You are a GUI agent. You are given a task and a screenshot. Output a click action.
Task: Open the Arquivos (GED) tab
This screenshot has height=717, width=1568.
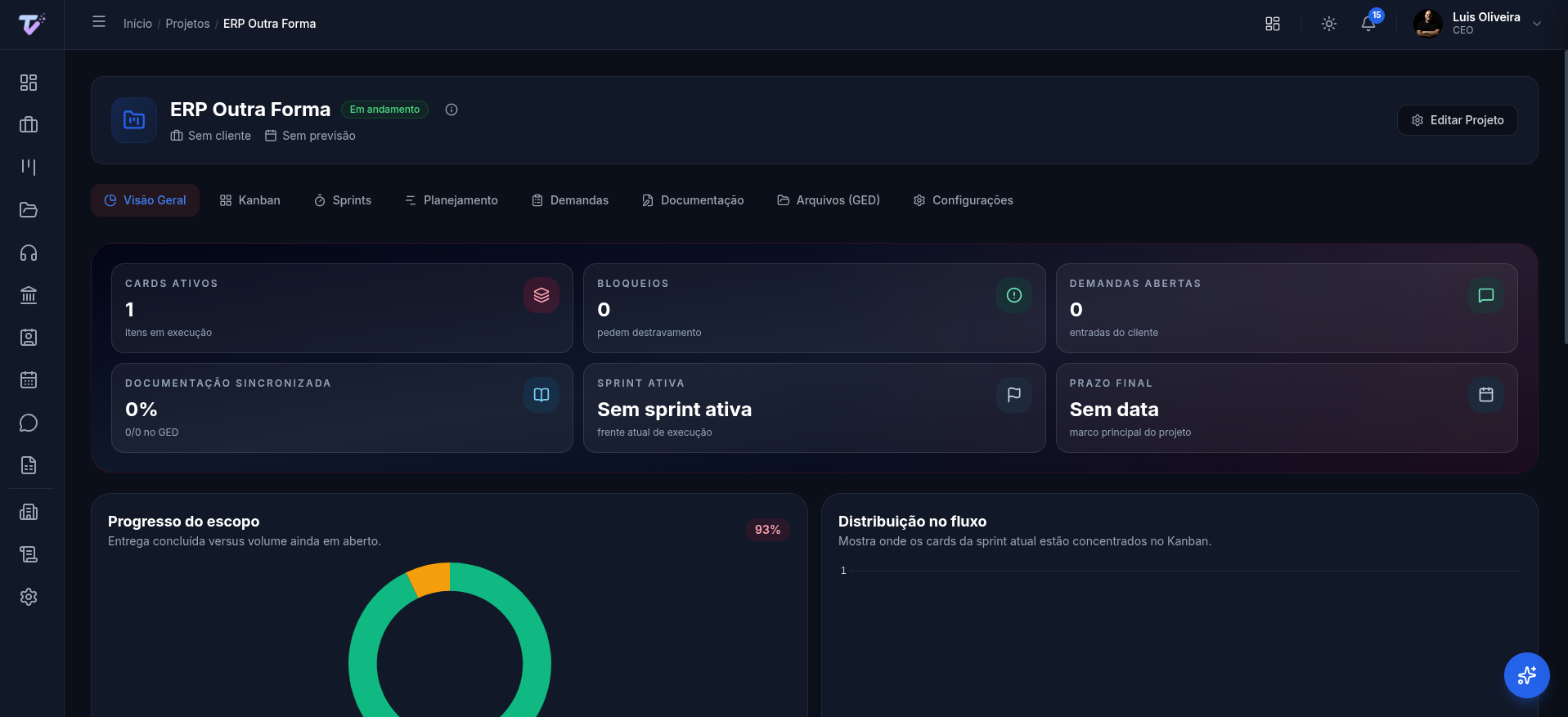[829, 200]
